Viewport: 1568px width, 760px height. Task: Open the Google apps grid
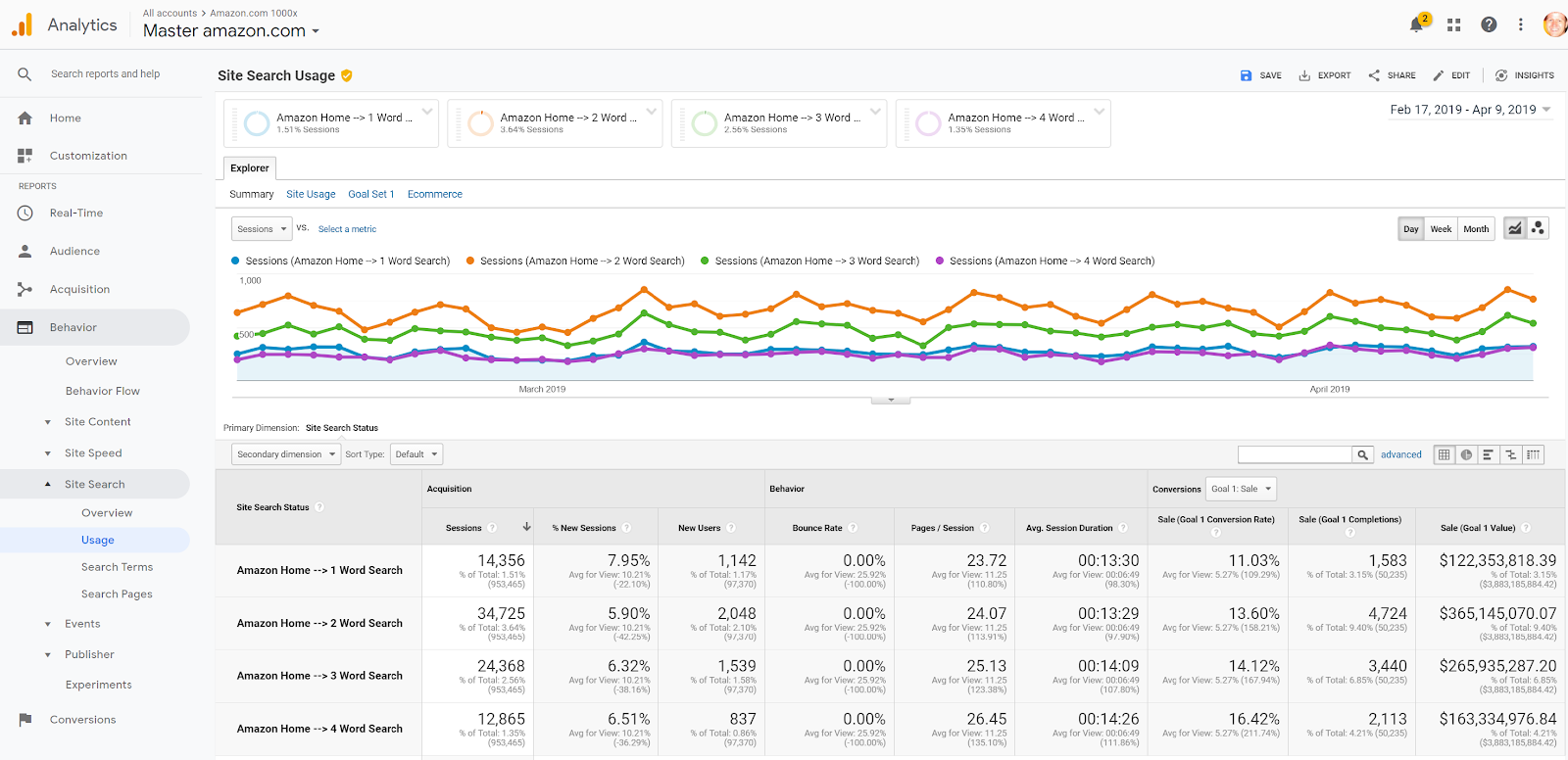[x=1454, y=24]
